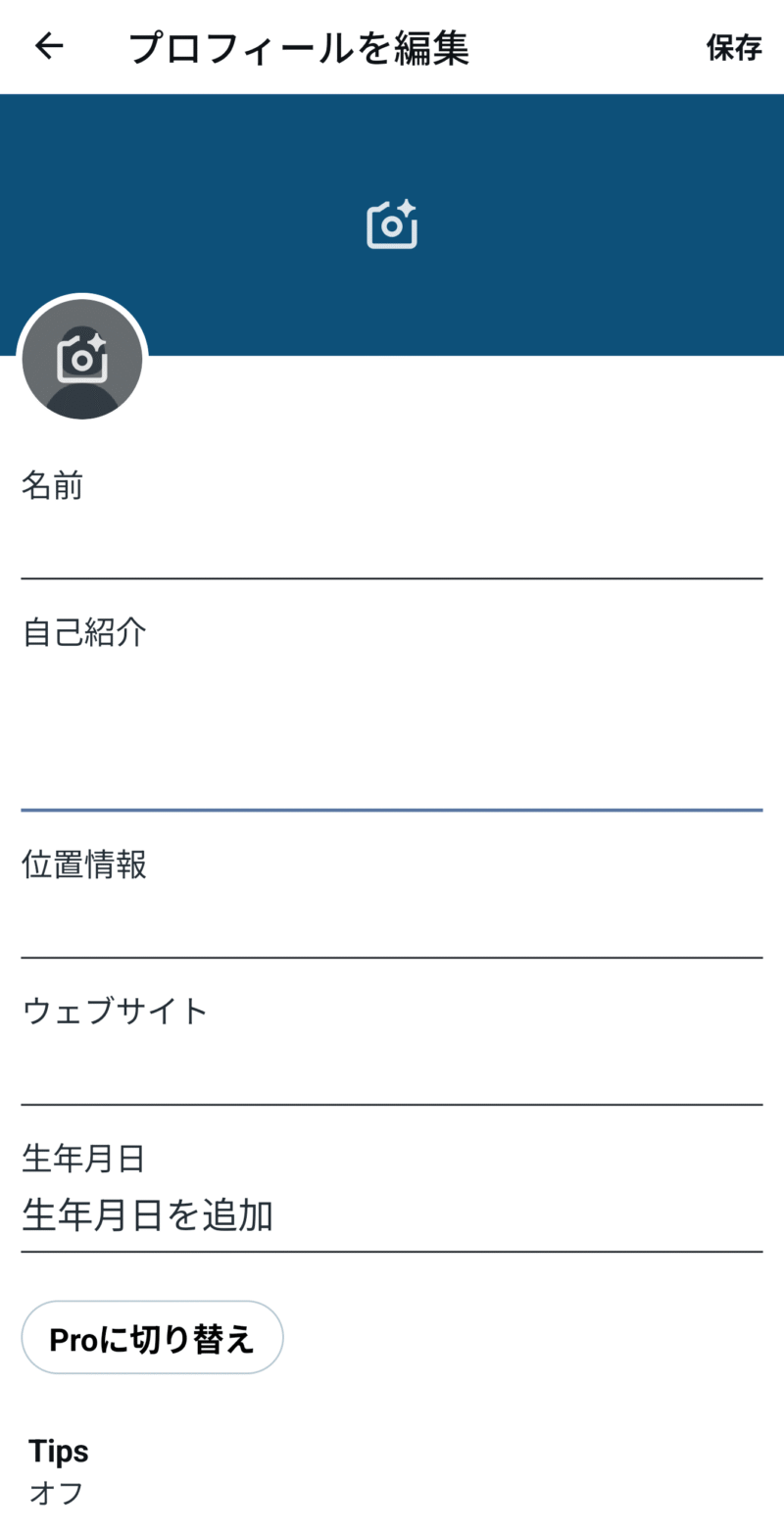Viewport: 784px width, 1533px height.
Task: Tap the Proに切り替え button
Action: [x=152, y=1337]
